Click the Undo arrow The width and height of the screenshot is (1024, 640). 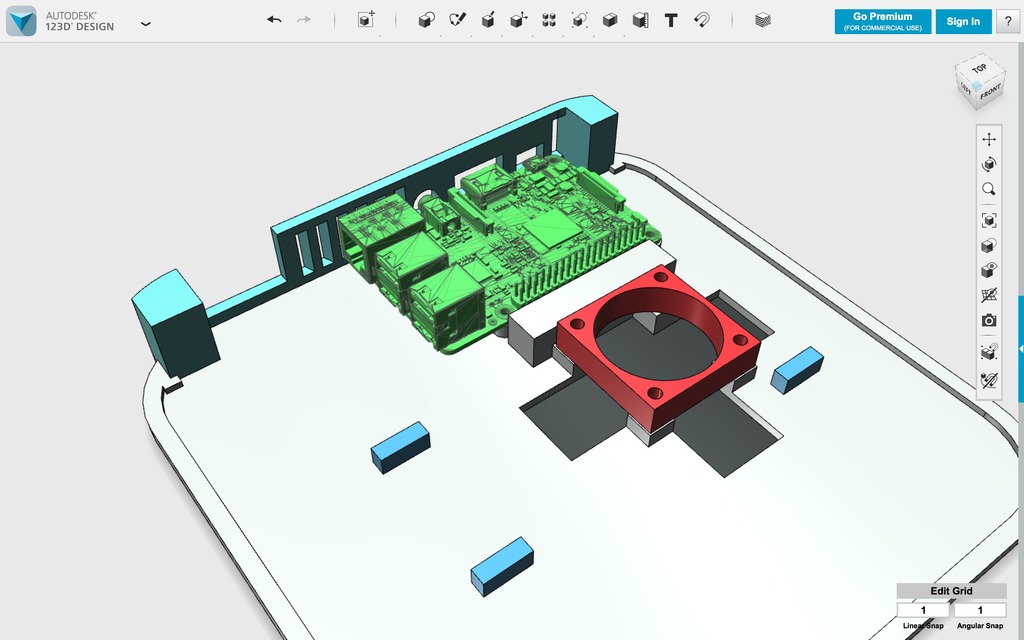274,20
